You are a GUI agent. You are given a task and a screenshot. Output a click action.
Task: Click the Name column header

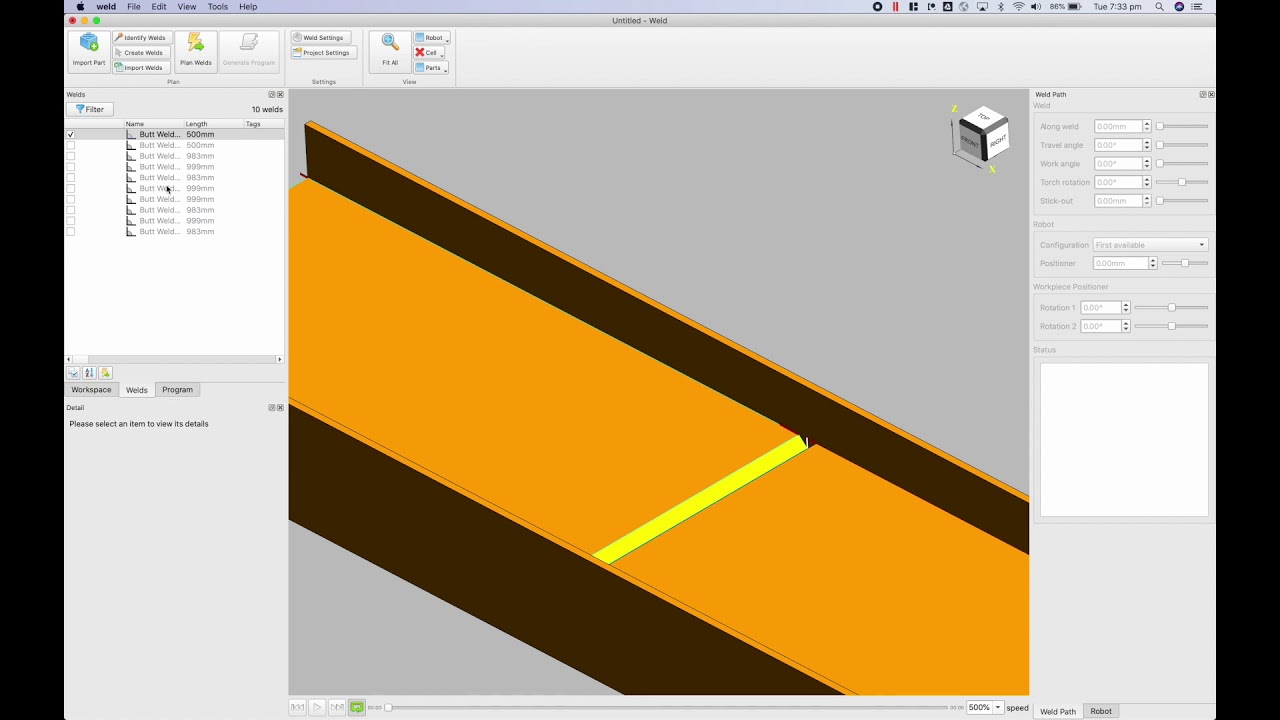click(x=154, y=124)
